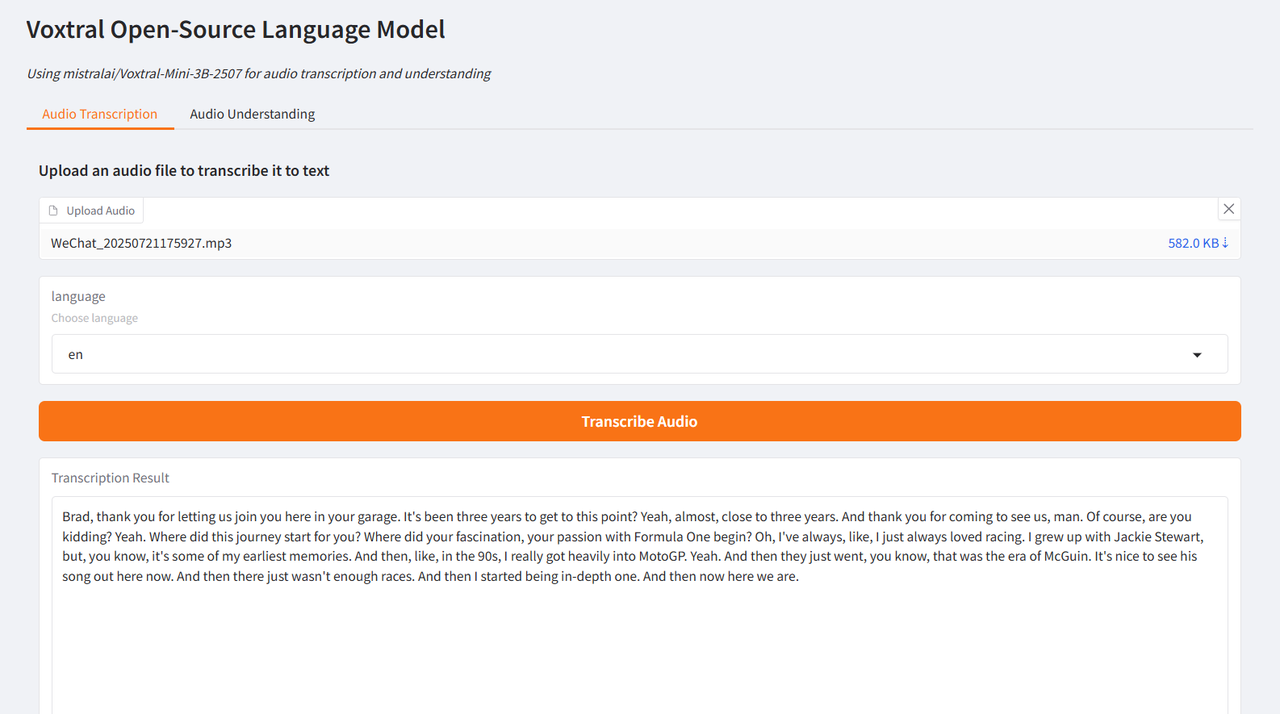
Task: Click the Transcription Result label
Action: tap(110, 478)
